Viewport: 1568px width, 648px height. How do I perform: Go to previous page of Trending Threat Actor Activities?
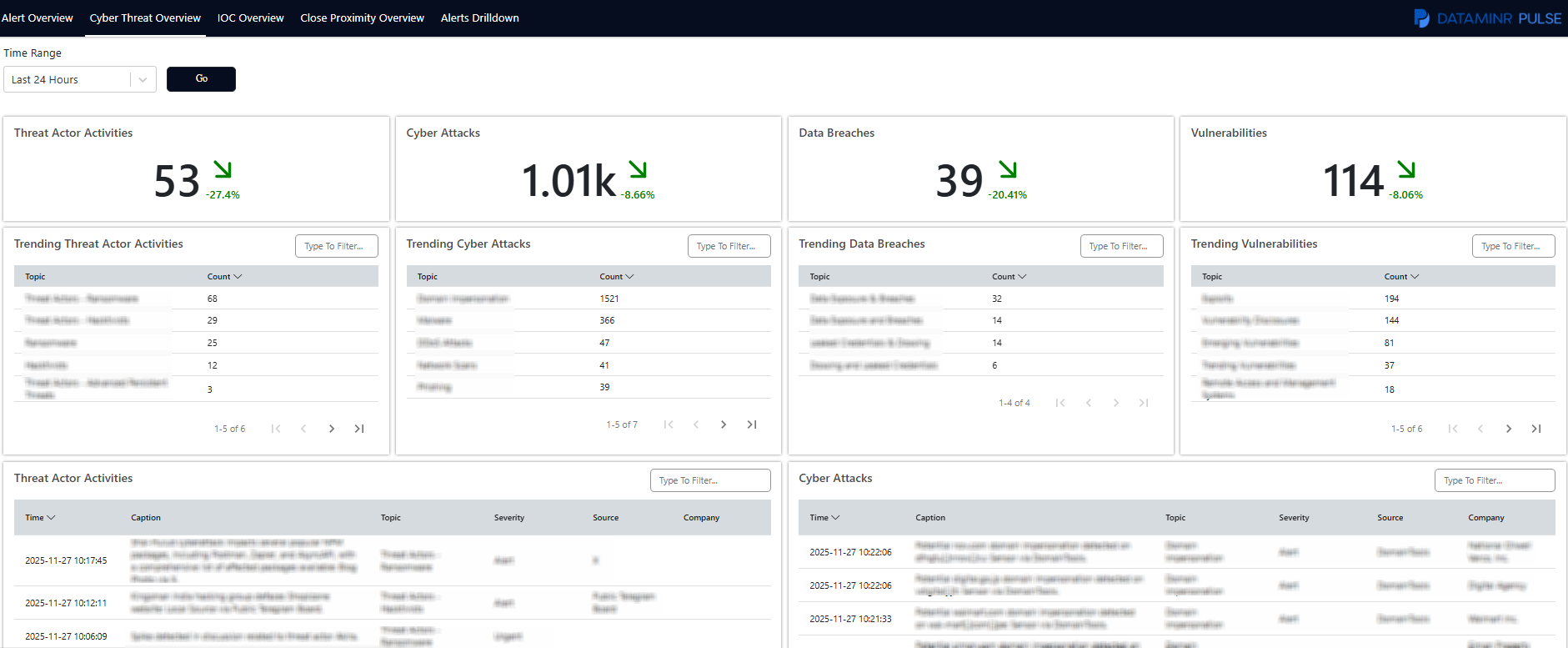pyautogui.click(x=303, y=429)
